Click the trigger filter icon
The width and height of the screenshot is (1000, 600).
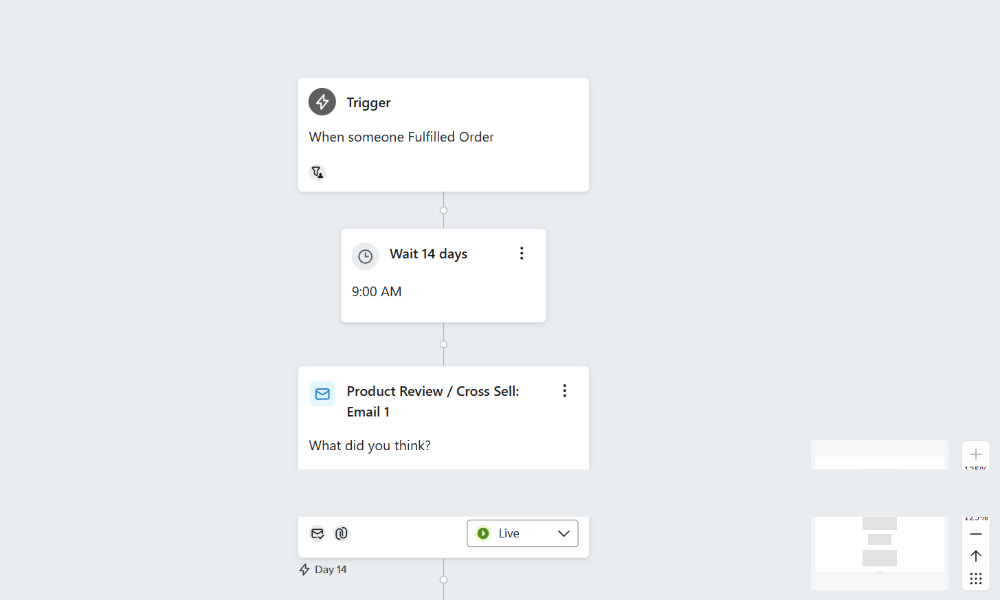point(317,172)
